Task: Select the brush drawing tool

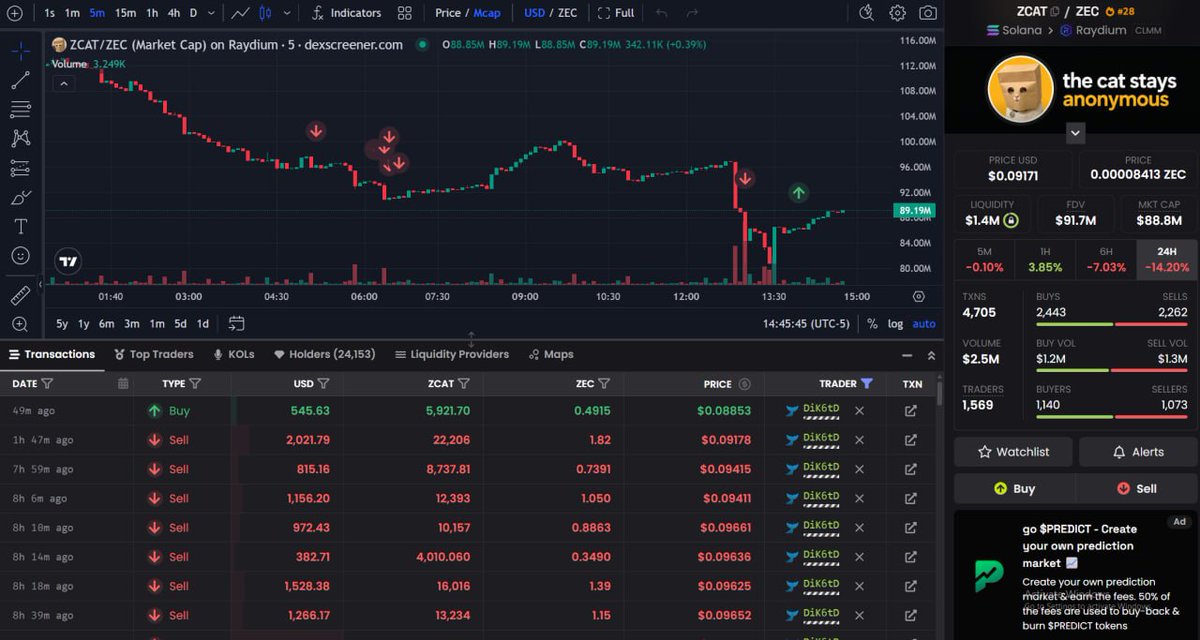Action: click(20, 197)
